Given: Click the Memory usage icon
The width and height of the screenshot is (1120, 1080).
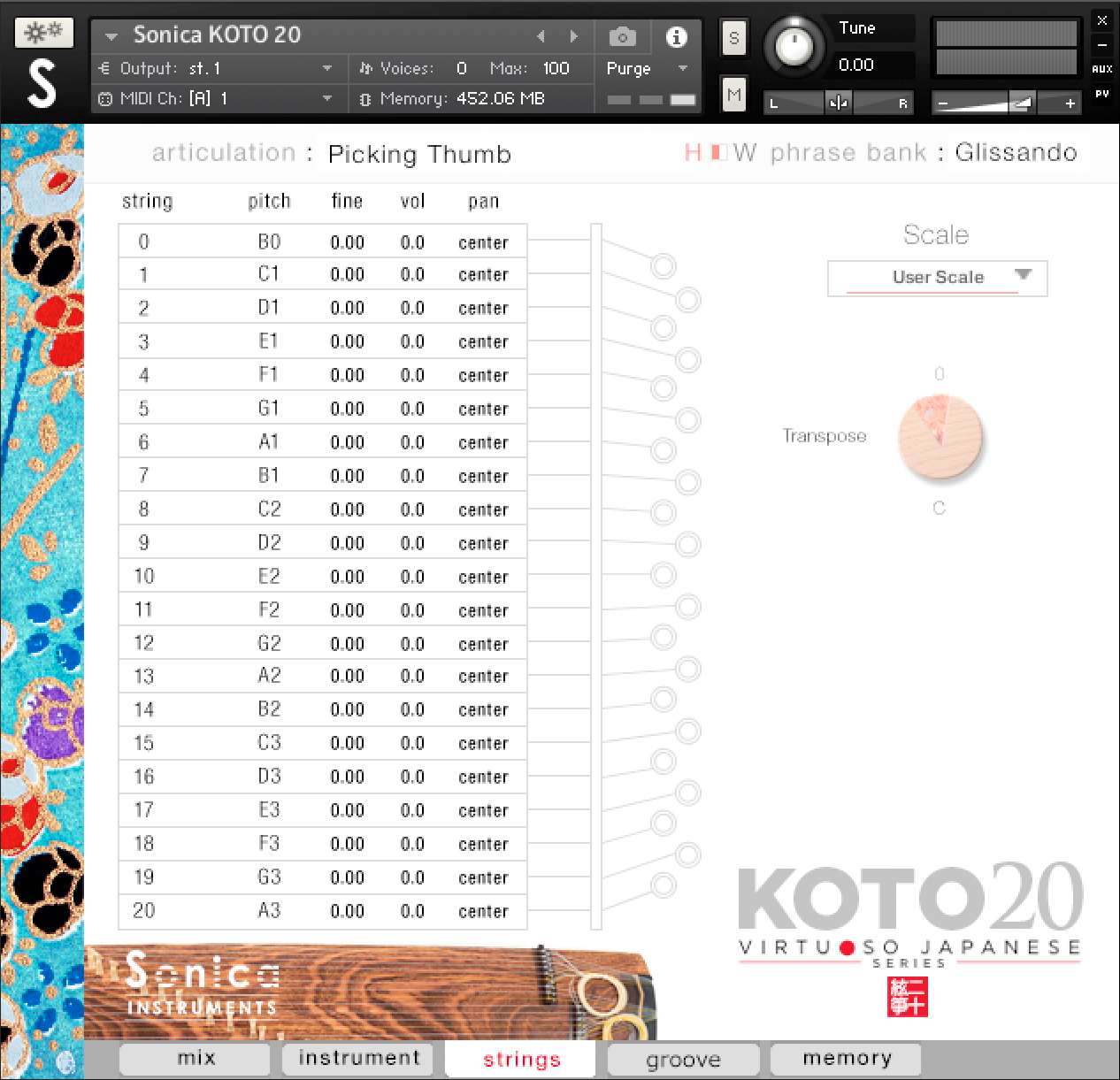Looking at the screenshot, I should point(365,99).
